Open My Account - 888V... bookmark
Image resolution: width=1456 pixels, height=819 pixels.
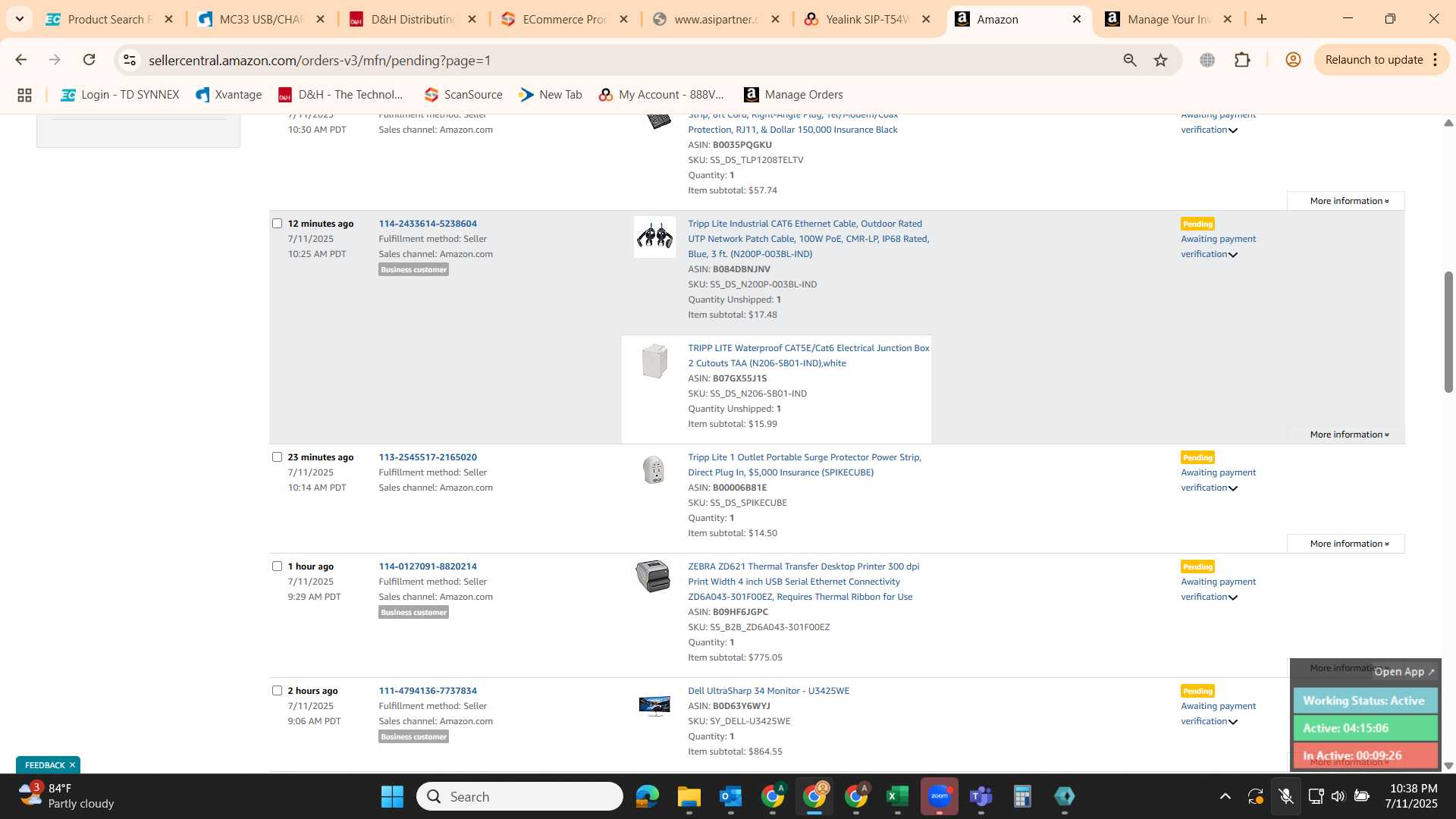pyautogui.click(x=661, y=95)
